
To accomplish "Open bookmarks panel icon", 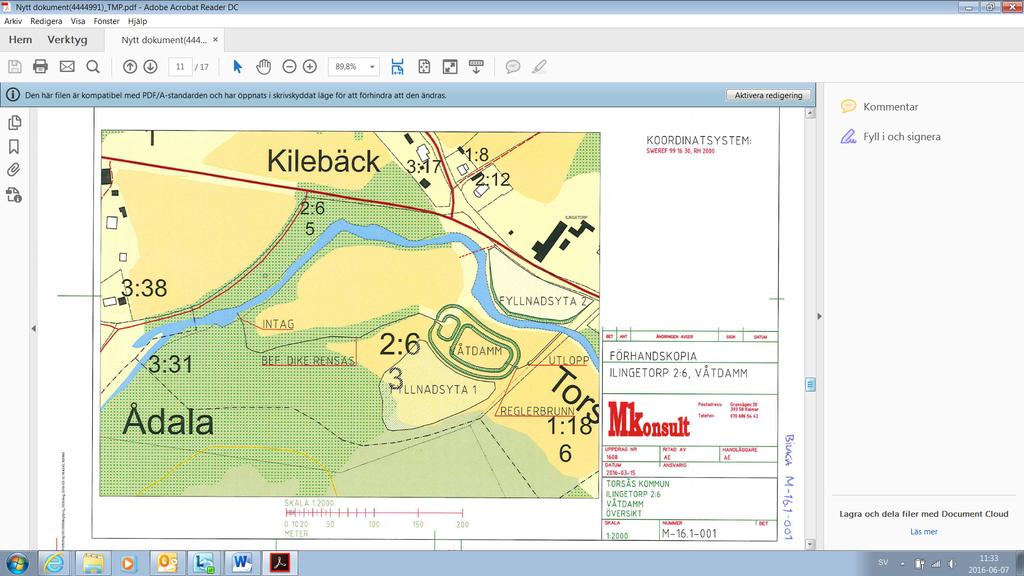I will [x=14, y=146].
